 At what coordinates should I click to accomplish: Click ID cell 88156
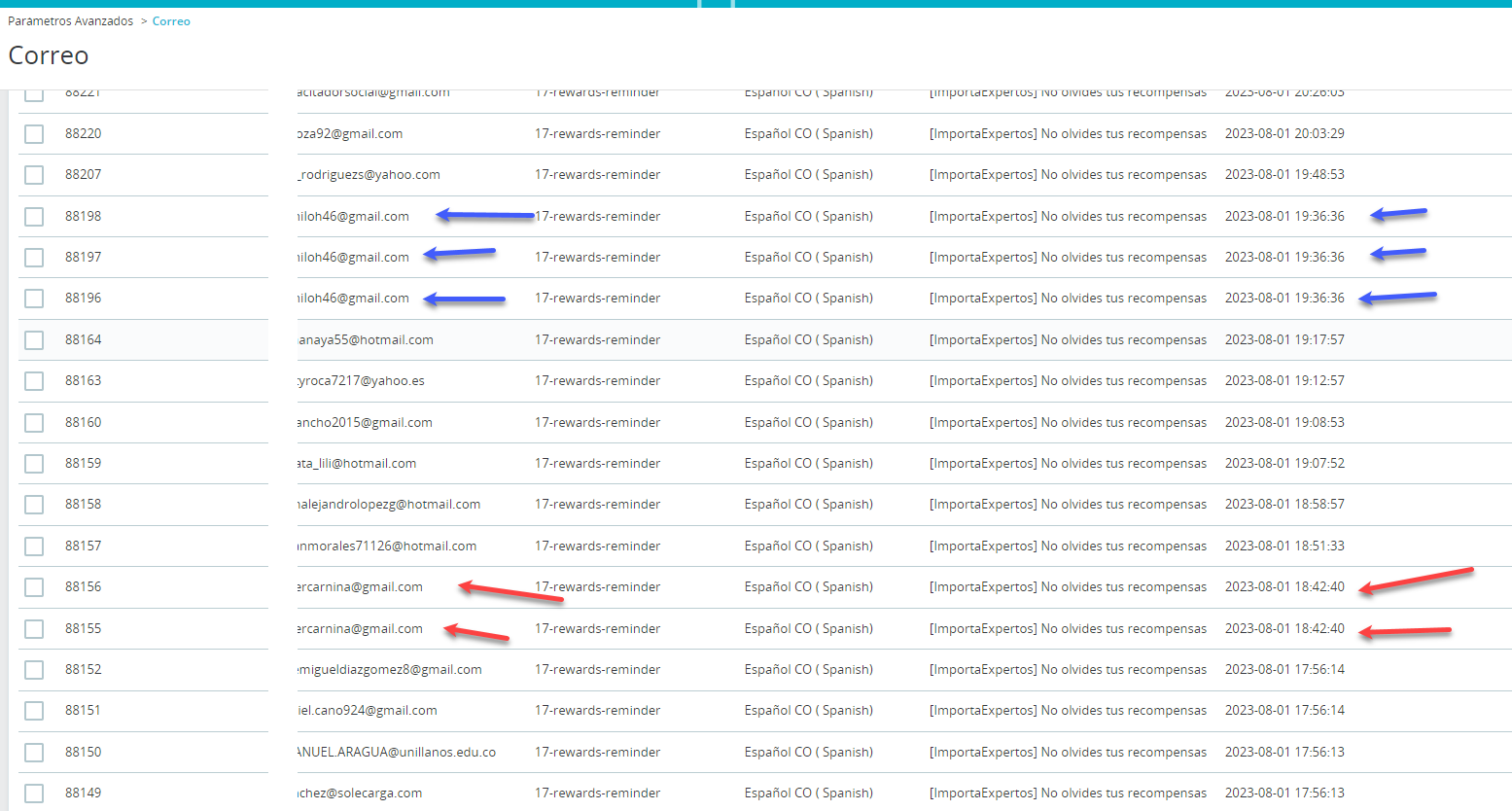click(x=84, y=586)
